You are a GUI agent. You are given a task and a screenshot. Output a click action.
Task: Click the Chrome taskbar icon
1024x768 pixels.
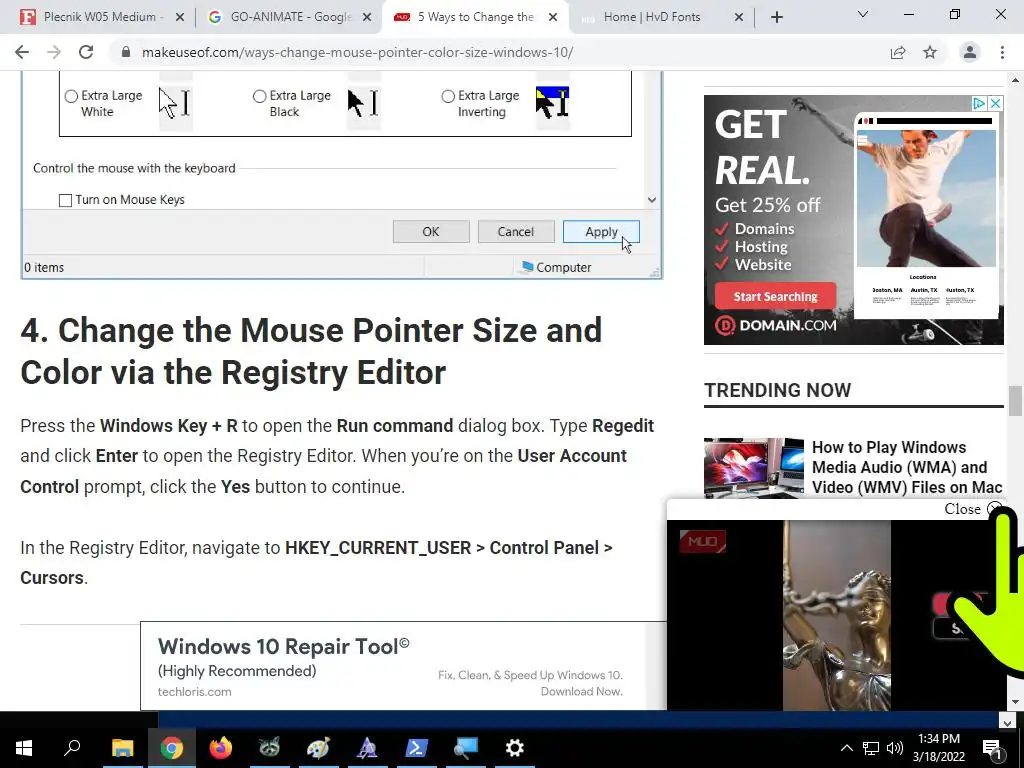coord(172,748)
